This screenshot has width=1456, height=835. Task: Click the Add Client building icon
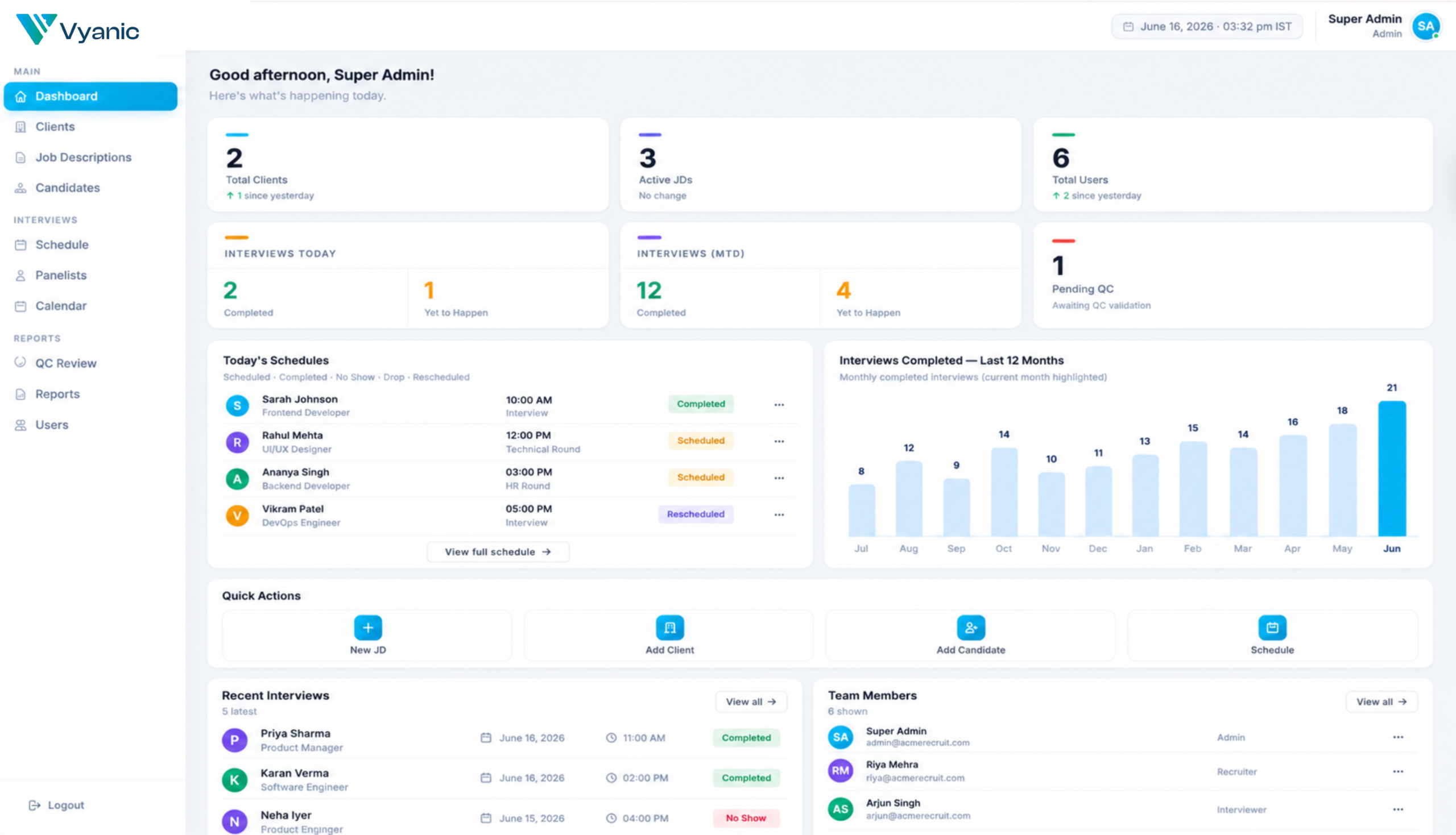coord(669,628)
